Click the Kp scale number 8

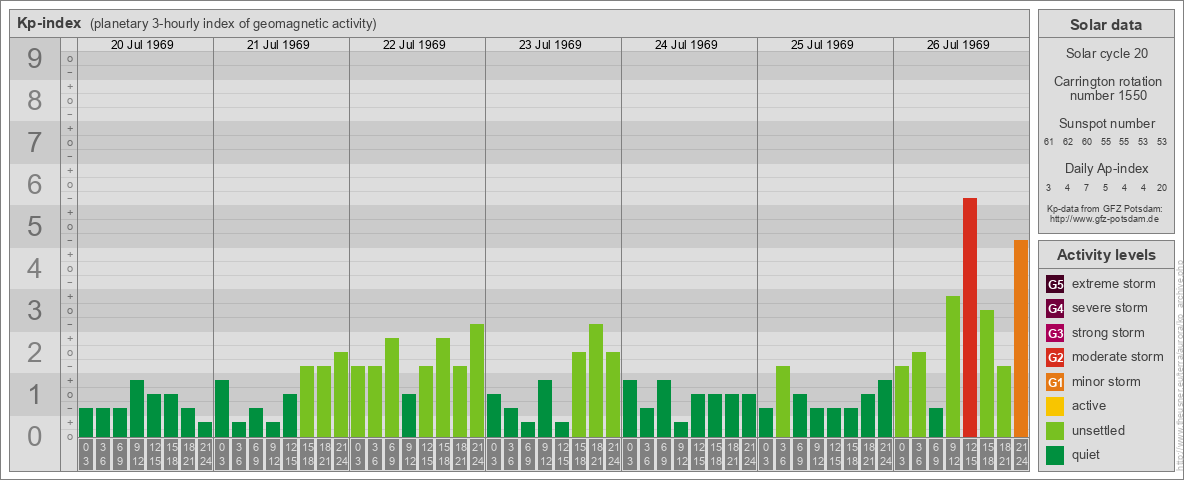[35, 100]
